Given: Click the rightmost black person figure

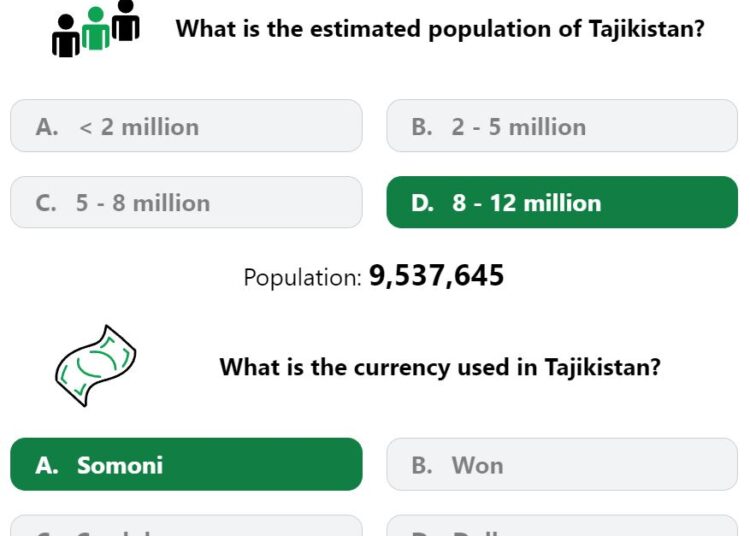Looking at the screenshot, I should (x=126, y=21).
